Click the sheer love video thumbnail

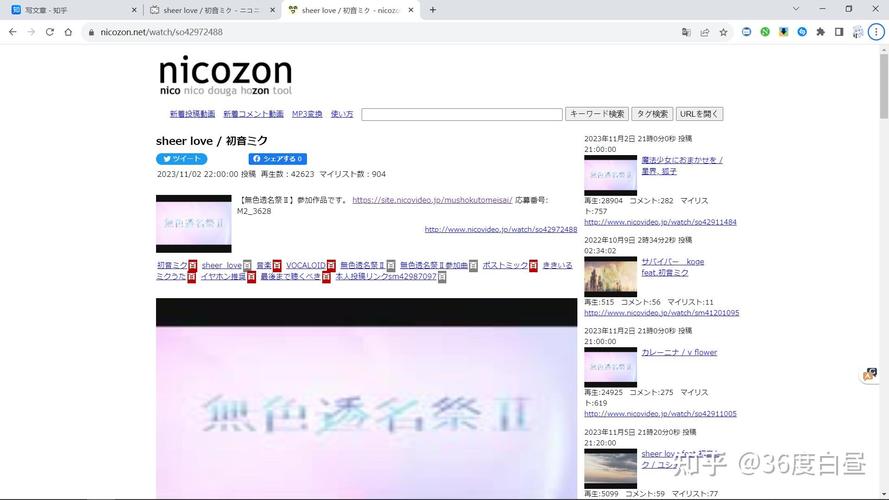point(194,224)
